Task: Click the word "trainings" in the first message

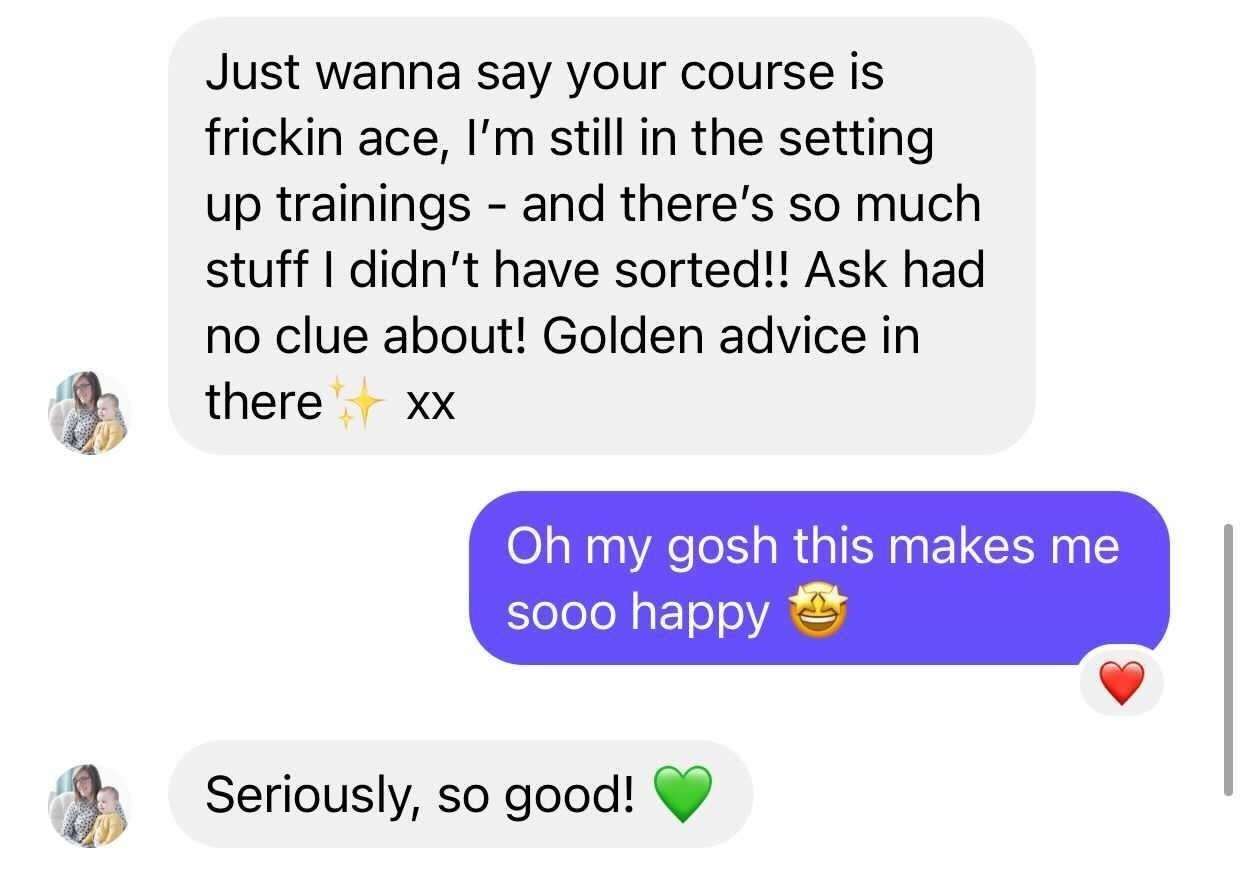Action: tap(372, 206)
